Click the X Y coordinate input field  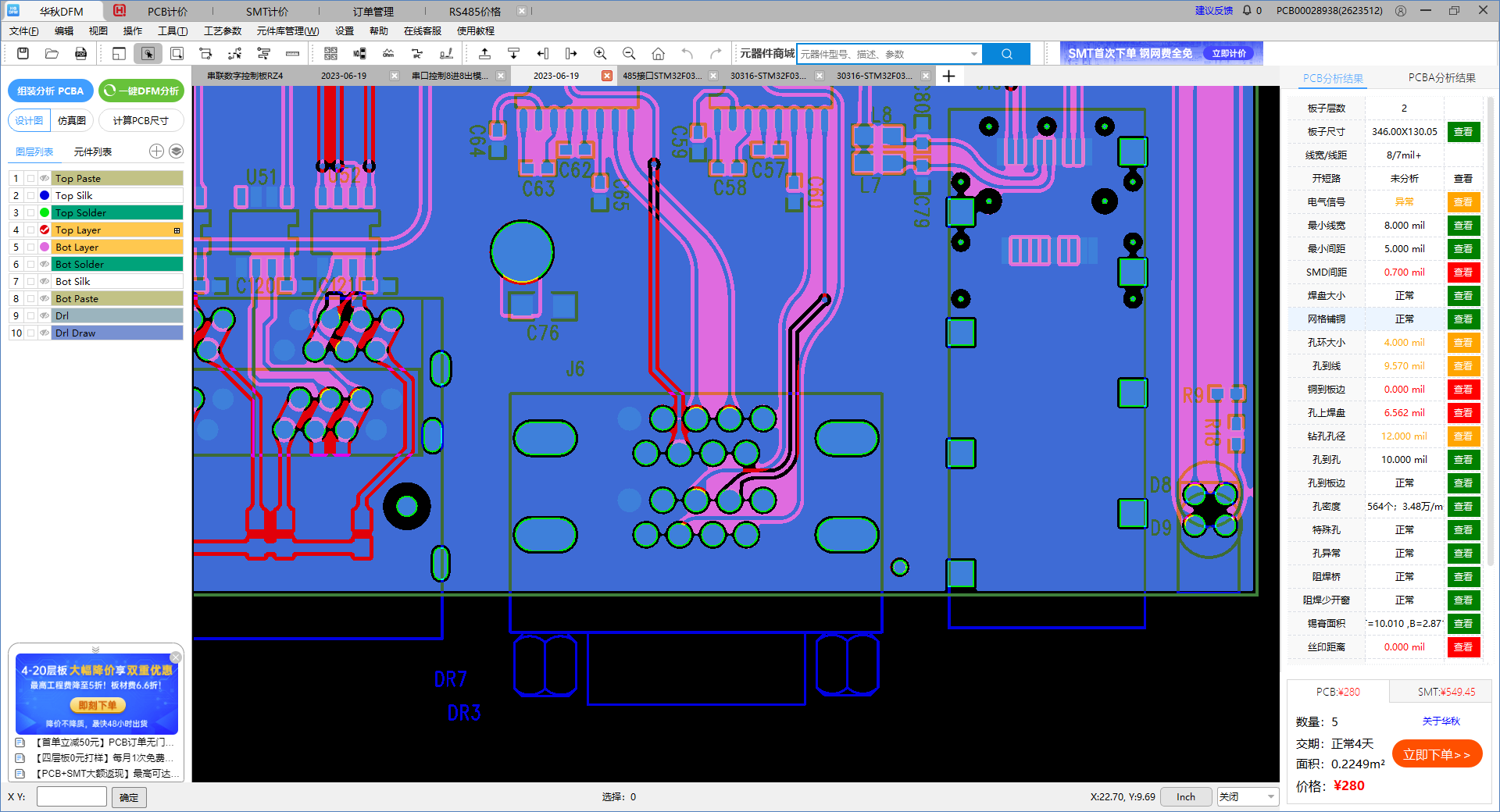click(x=72, y=797)
